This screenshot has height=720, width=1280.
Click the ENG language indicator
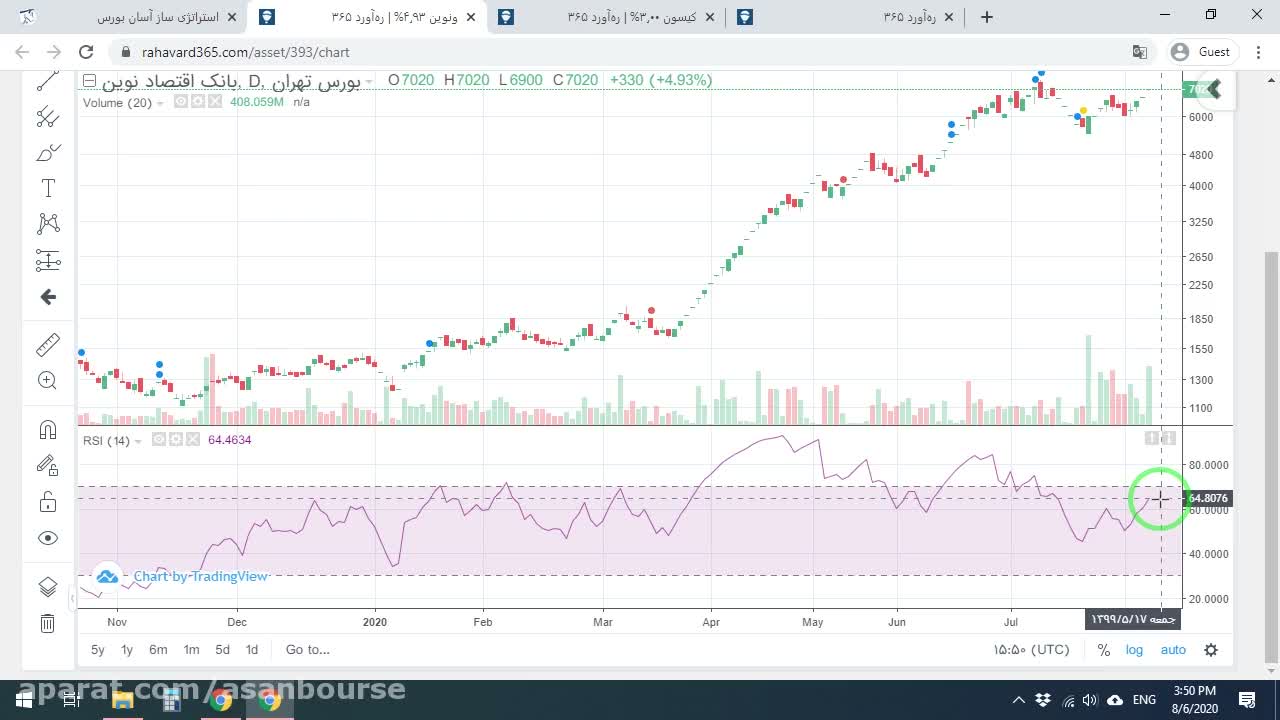click(1144, 700)
